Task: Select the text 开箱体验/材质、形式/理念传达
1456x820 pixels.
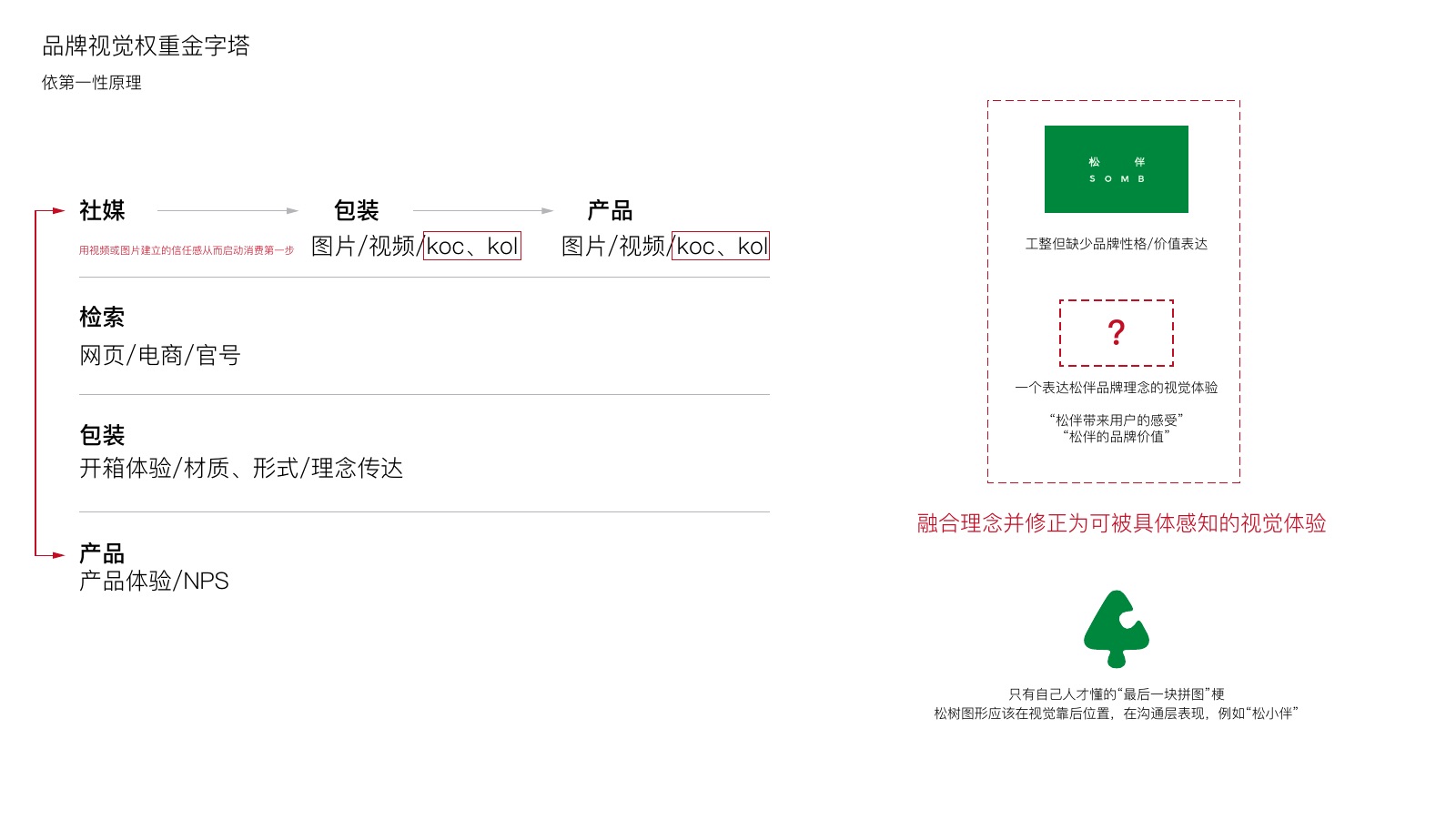Action: 241,468
